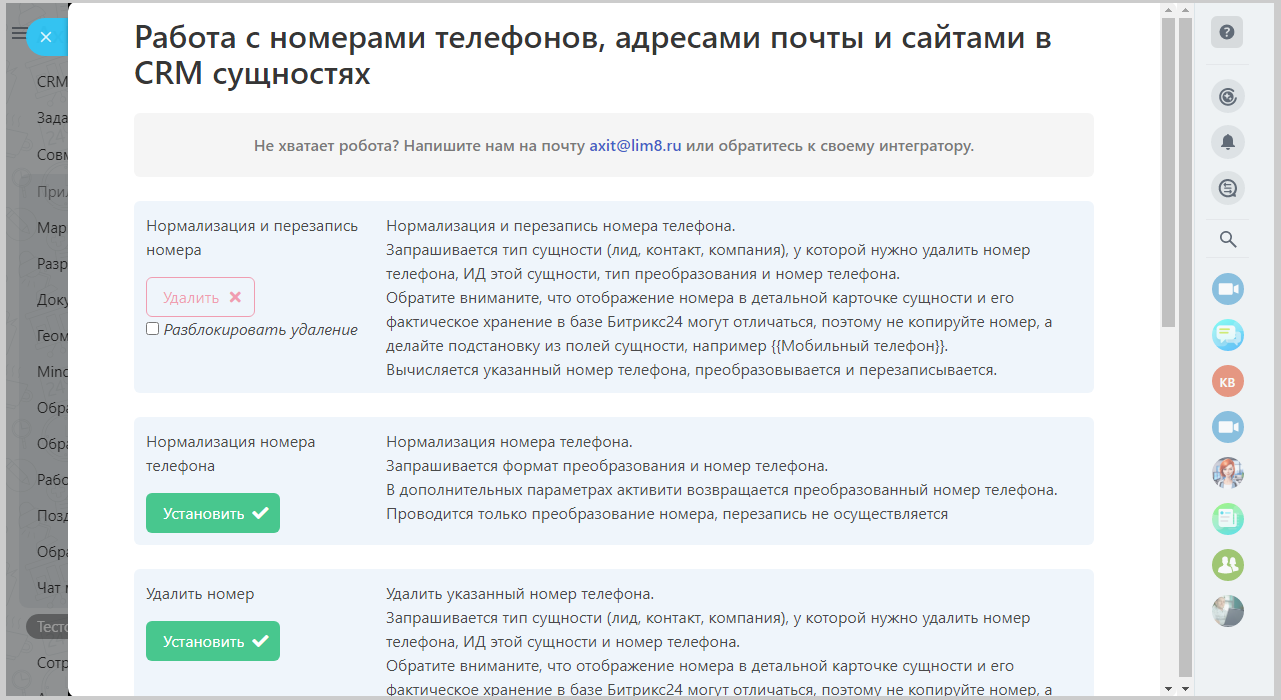Open CRM item in left menu
This screenshot has height=700, width=1281.
point(52,81)
